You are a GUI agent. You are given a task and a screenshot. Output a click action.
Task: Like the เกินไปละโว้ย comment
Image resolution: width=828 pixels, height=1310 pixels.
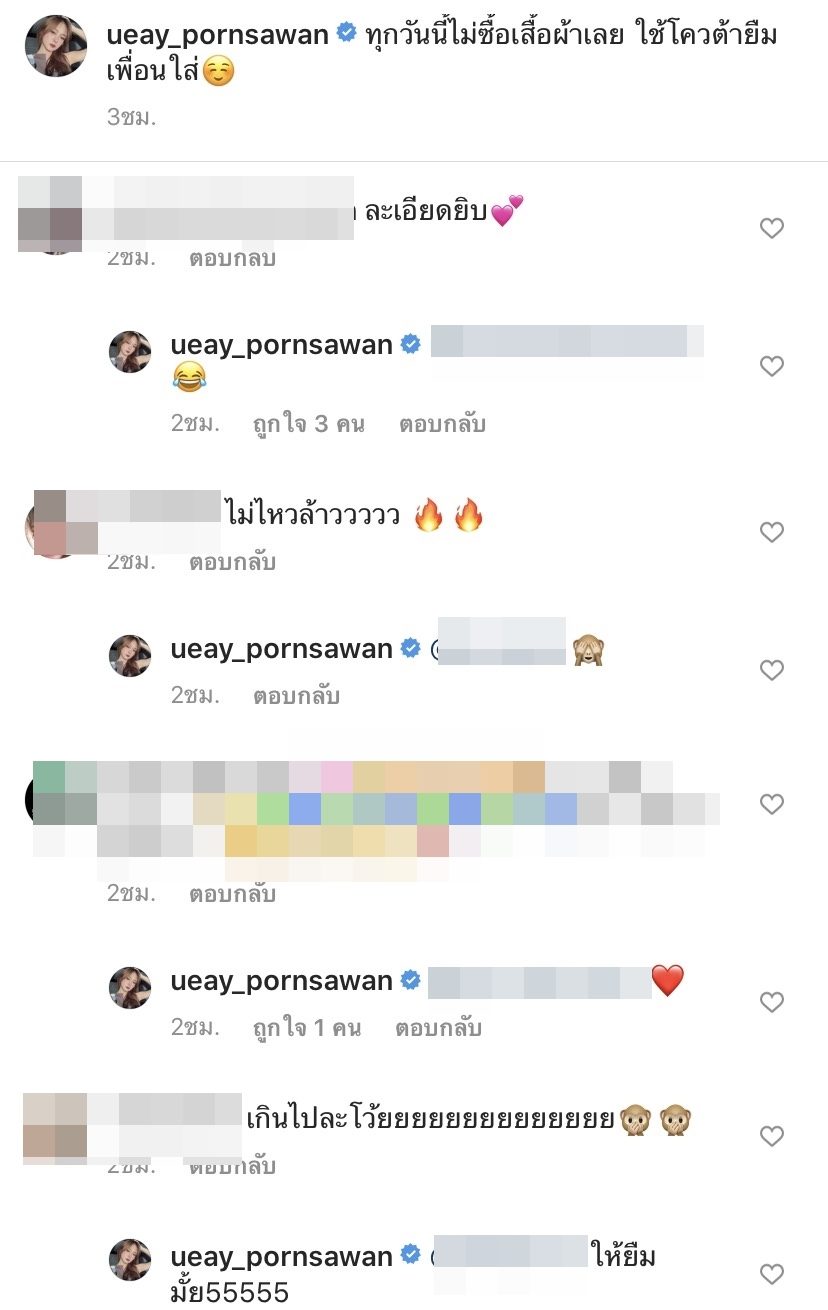[x=771, y=1137]
